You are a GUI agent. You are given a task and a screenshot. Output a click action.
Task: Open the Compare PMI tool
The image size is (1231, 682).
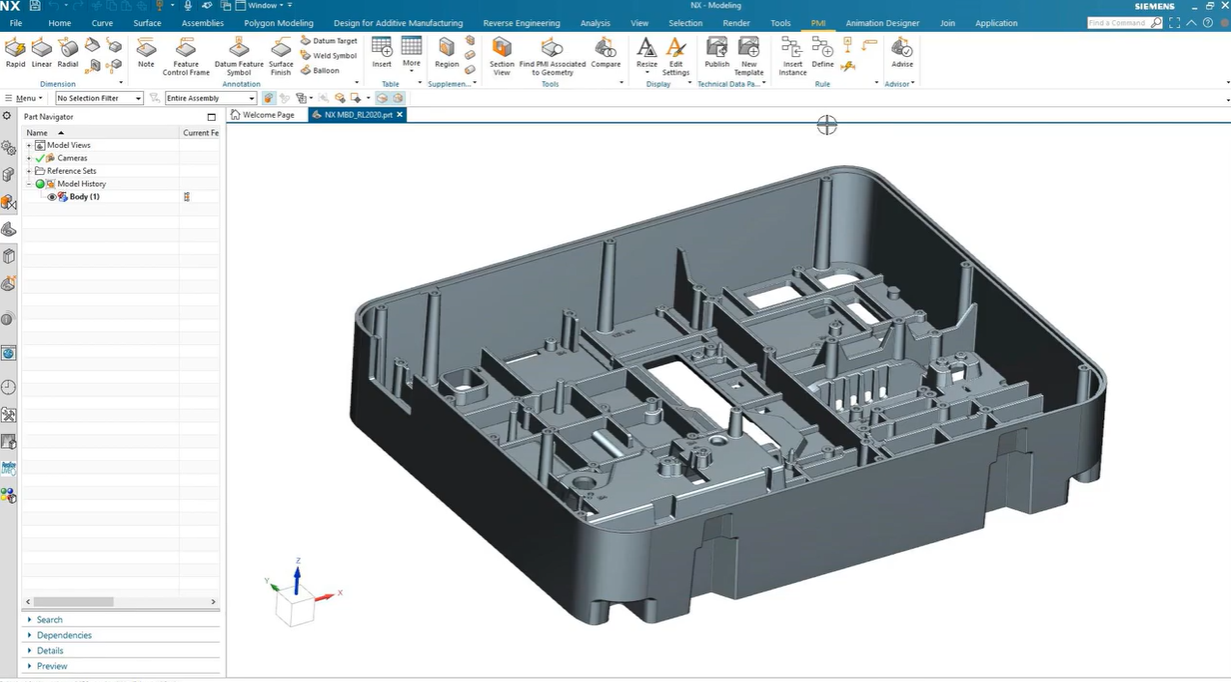tap(606, 53)
